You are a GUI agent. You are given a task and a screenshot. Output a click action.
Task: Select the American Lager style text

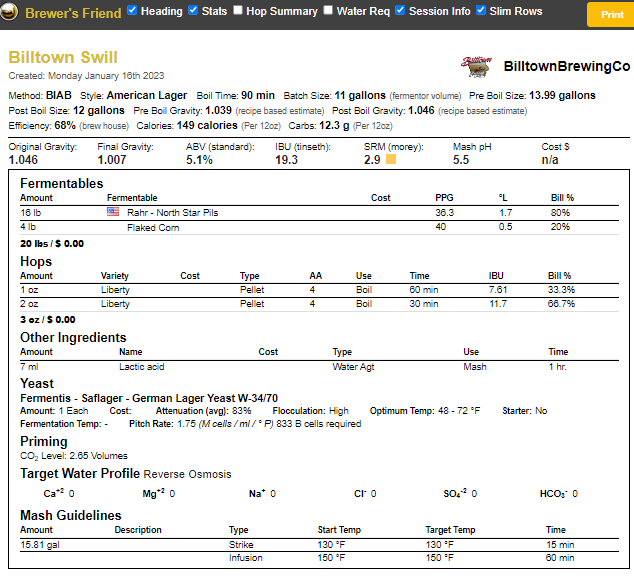click(149, 95)
